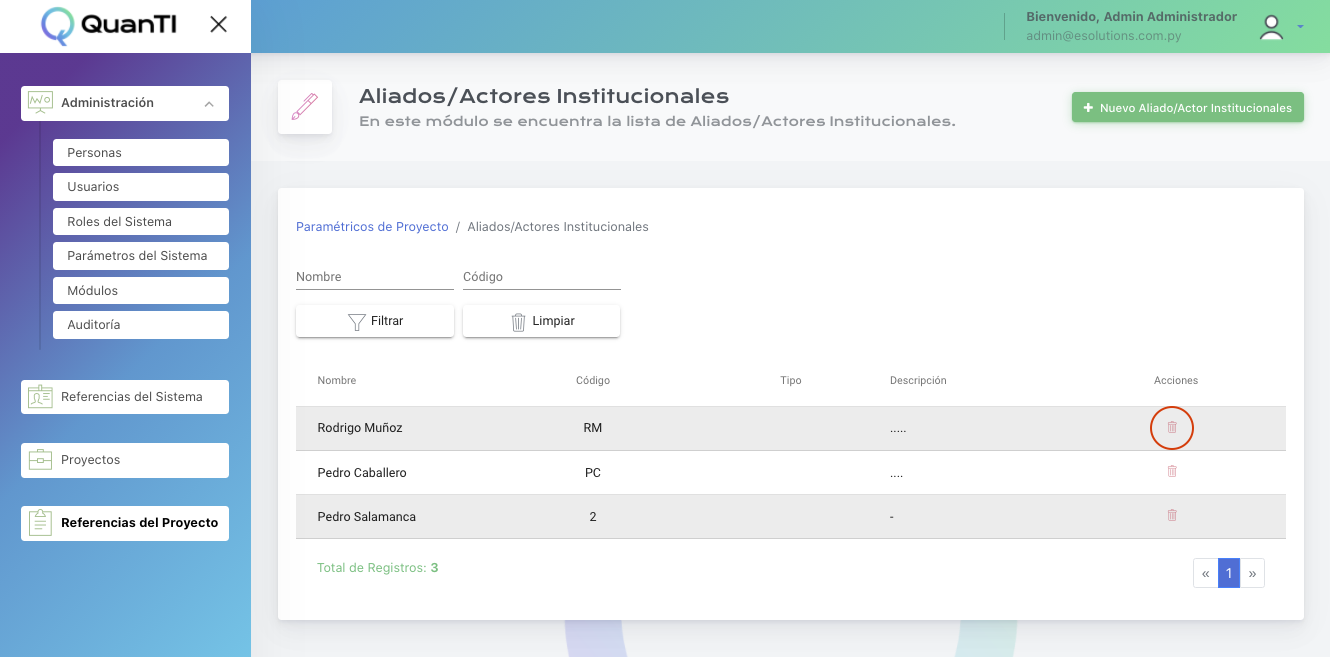Open Auditoría submenu item

point(140,325)
